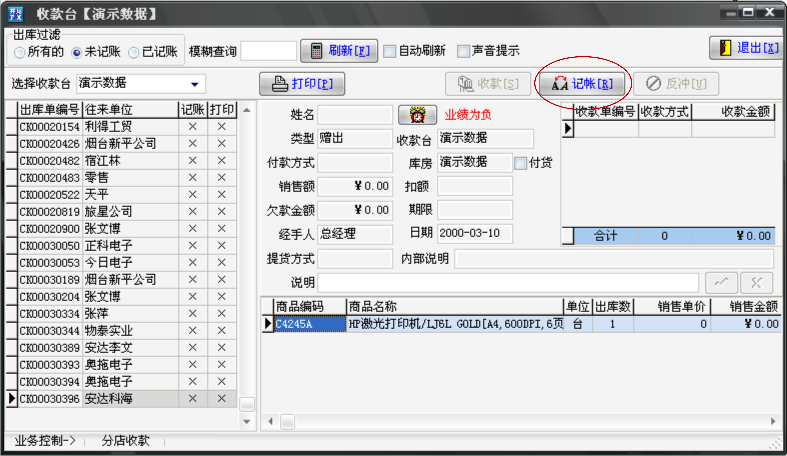
Task: Click the 扣额 field
Action: (x=475, y=186)
